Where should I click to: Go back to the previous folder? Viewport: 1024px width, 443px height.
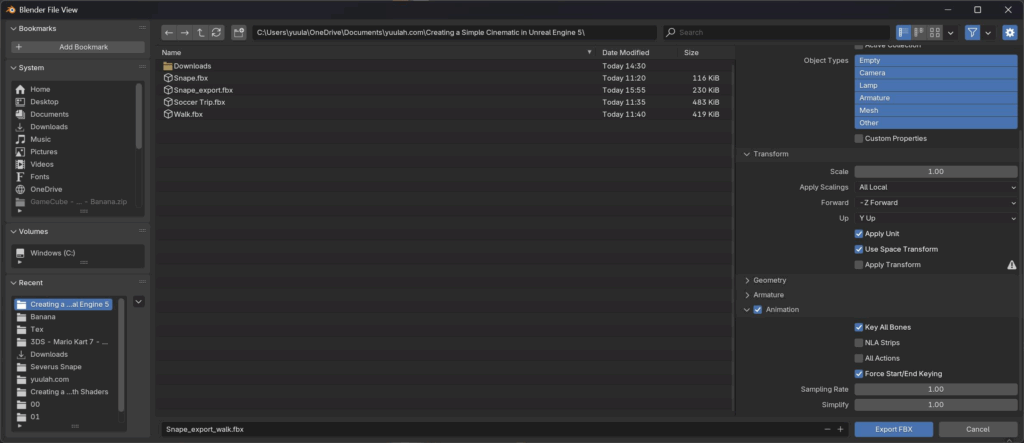(x=169, y=33)
